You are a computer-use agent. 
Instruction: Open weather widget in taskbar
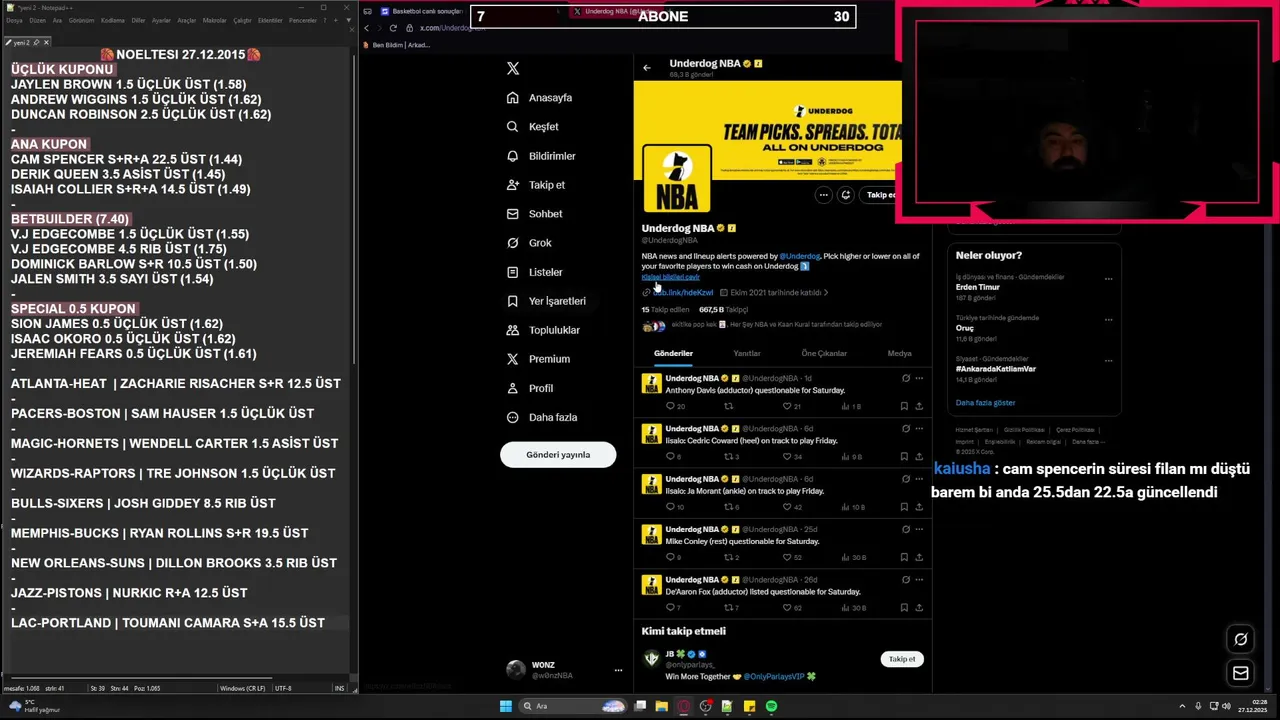(35, 706)
